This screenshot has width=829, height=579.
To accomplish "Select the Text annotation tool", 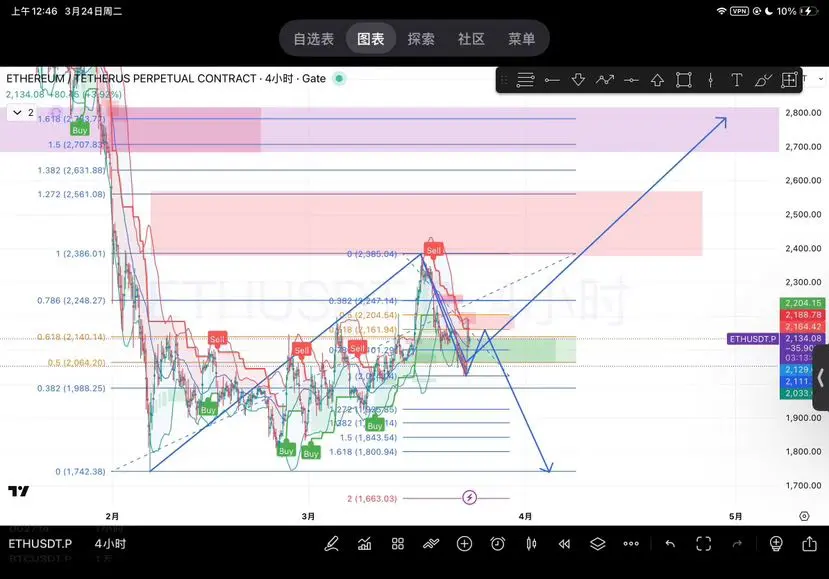I will click(x=736, y=80).
